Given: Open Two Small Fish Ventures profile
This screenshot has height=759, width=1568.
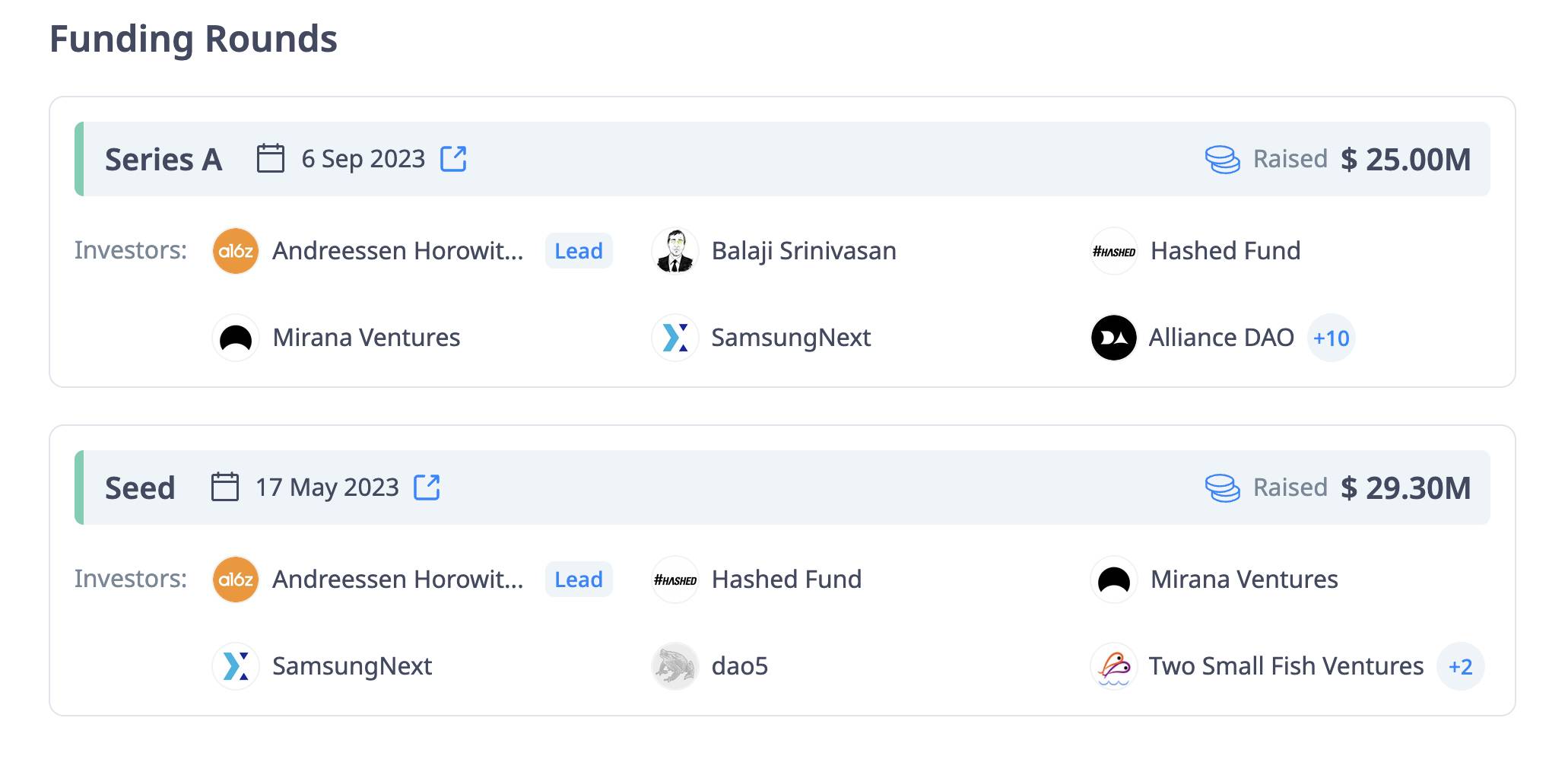Looking at the screenshot, I should coord(1286,666).
